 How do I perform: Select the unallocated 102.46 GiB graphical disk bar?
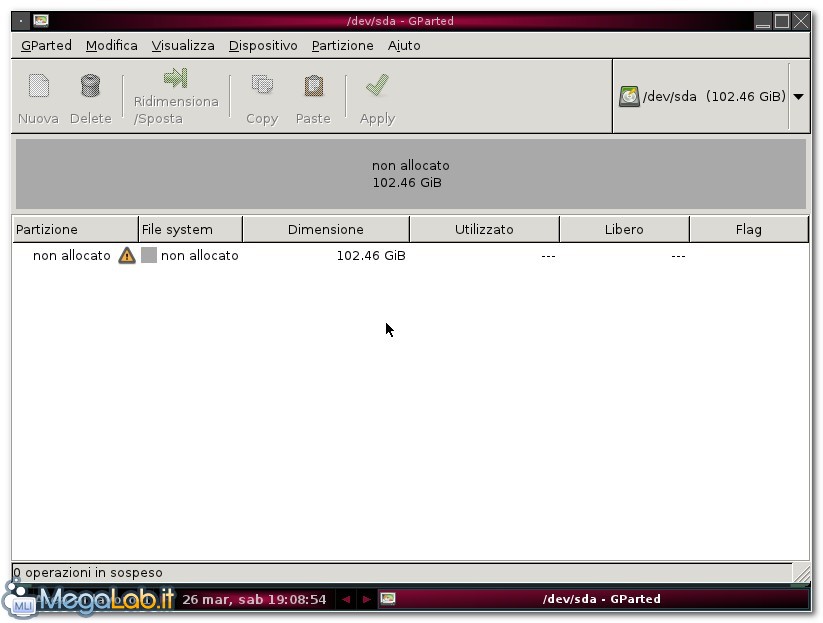tap(410, 174)
